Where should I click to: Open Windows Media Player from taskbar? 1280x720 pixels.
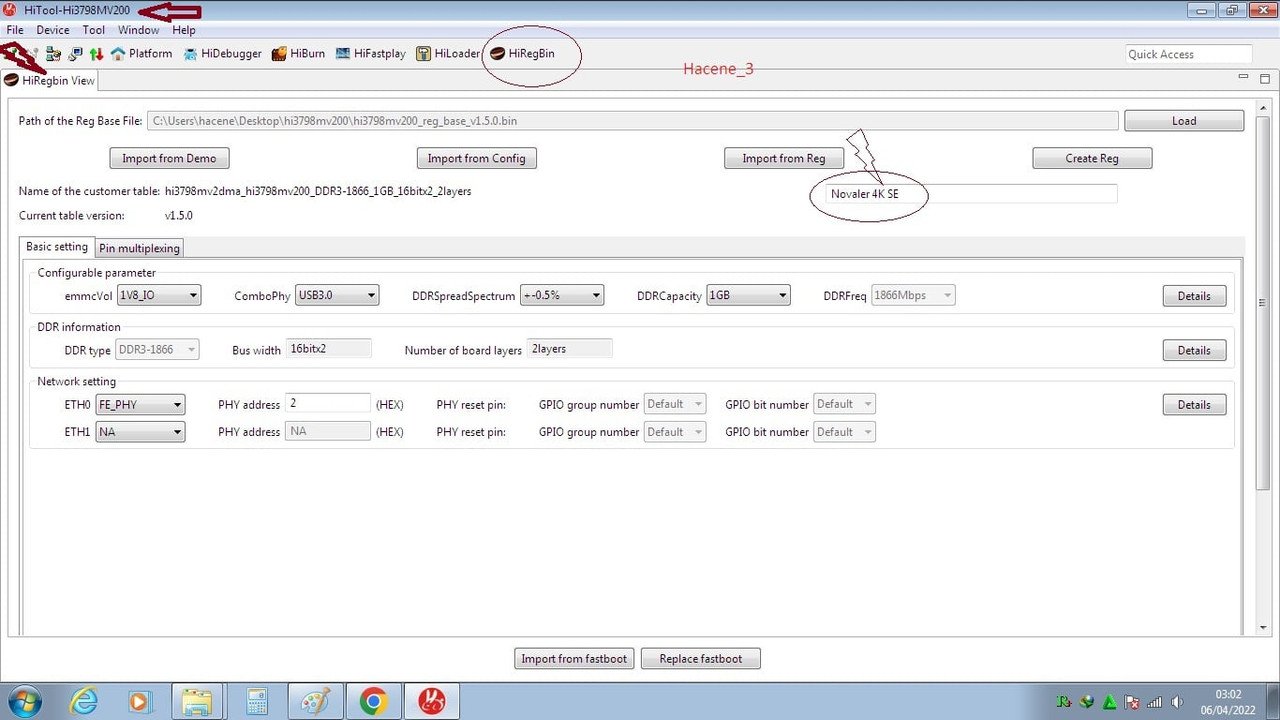[139, 701]
